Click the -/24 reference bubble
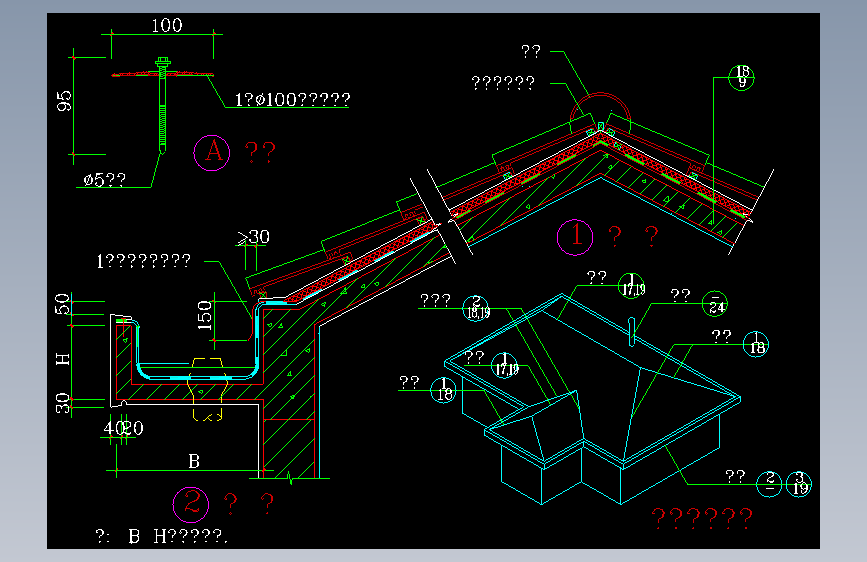Image resolution: width=867 pixels, height=562 pixels. coord(715,304)
